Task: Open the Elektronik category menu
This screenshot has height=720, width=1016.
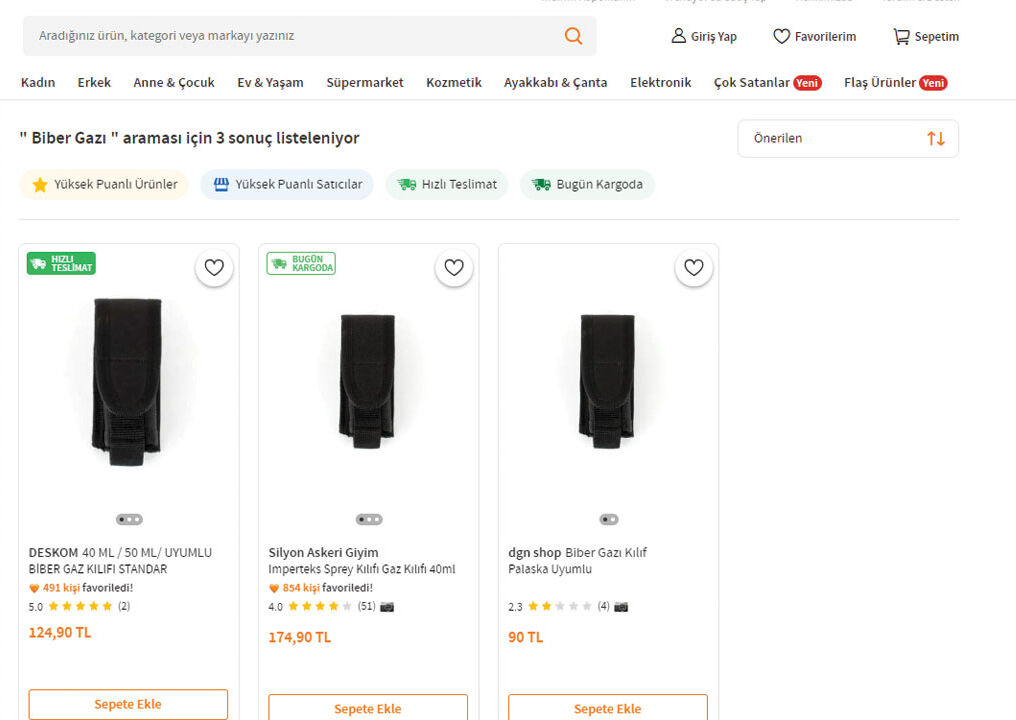Action: click(x=660, y=83)
